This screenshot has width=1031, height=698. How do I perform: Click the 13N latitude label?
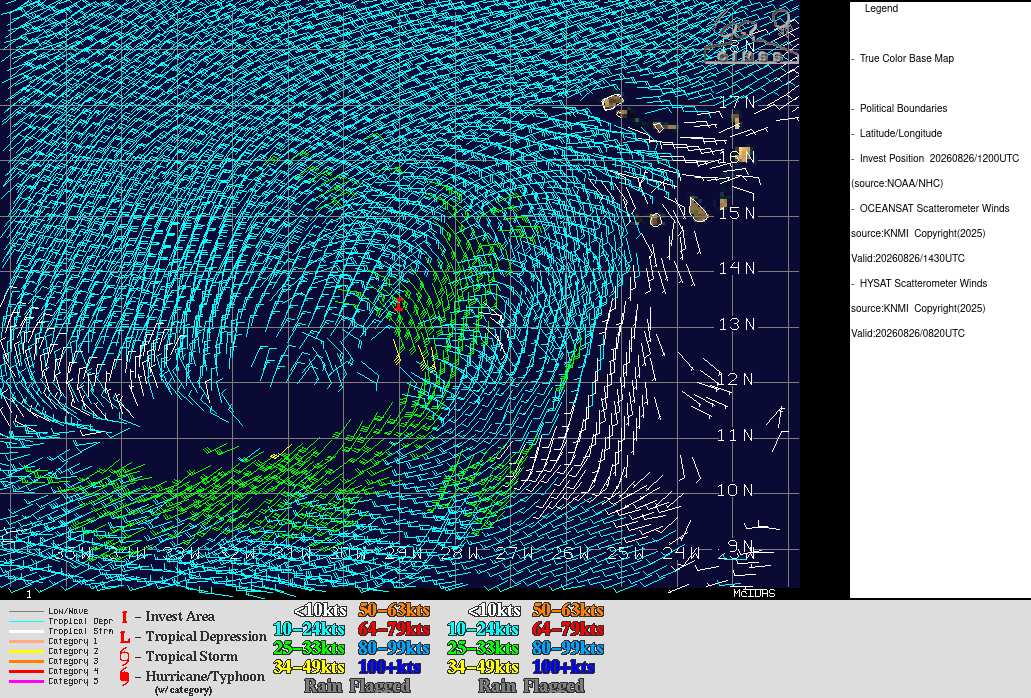tap(737, 324)
